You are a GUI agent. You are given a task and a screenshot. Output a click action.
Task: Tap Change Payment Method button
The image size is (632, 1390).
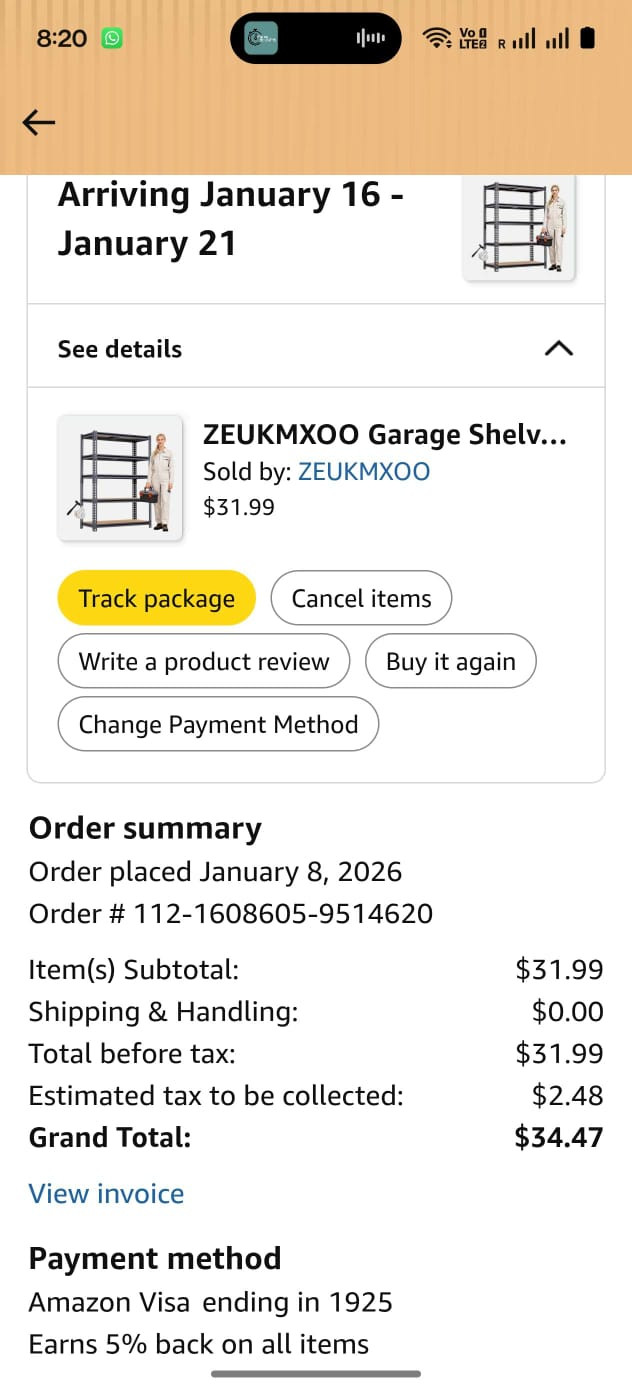pos(218,724)
